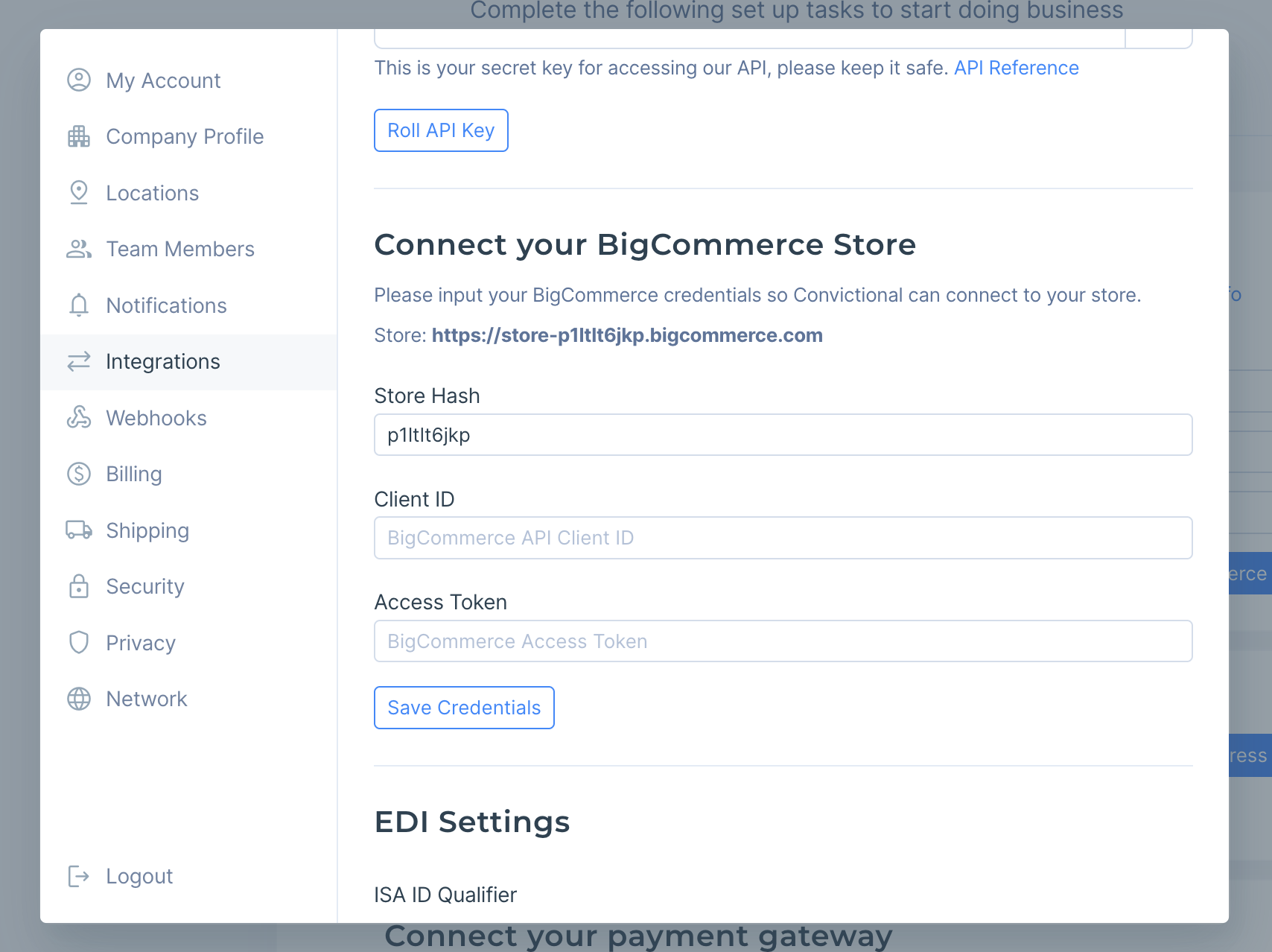The height and width of the screenshot is (952, 1272).
Task: Click the Network globe icon
Action: [79, 699]
